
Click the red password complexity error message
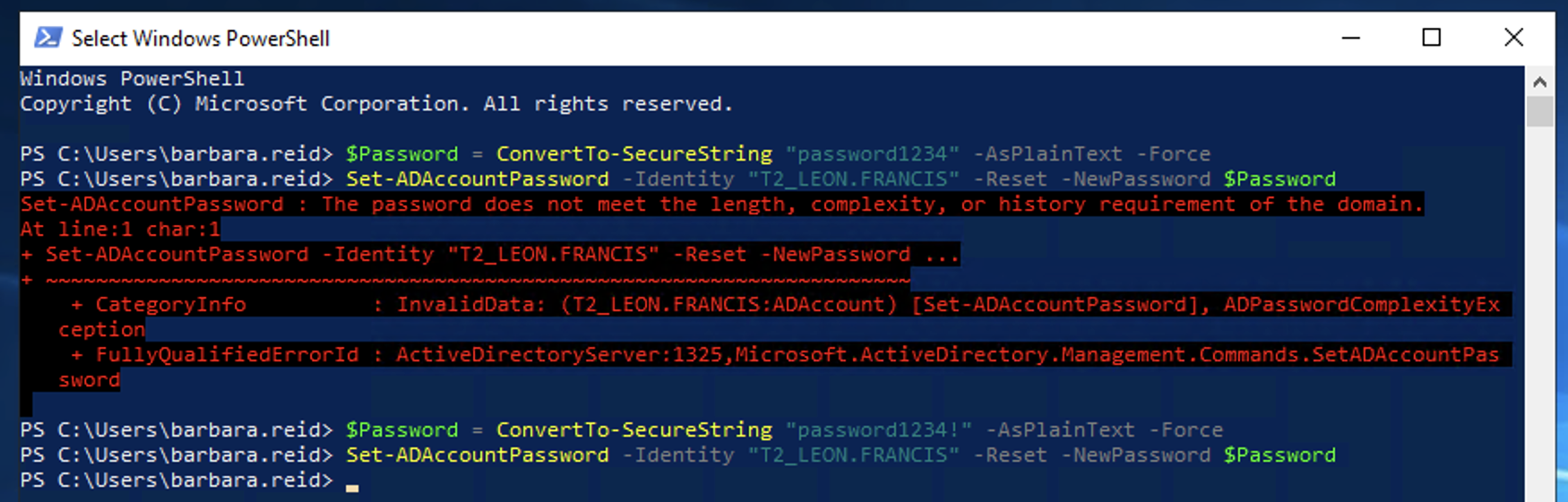(721, 204)
